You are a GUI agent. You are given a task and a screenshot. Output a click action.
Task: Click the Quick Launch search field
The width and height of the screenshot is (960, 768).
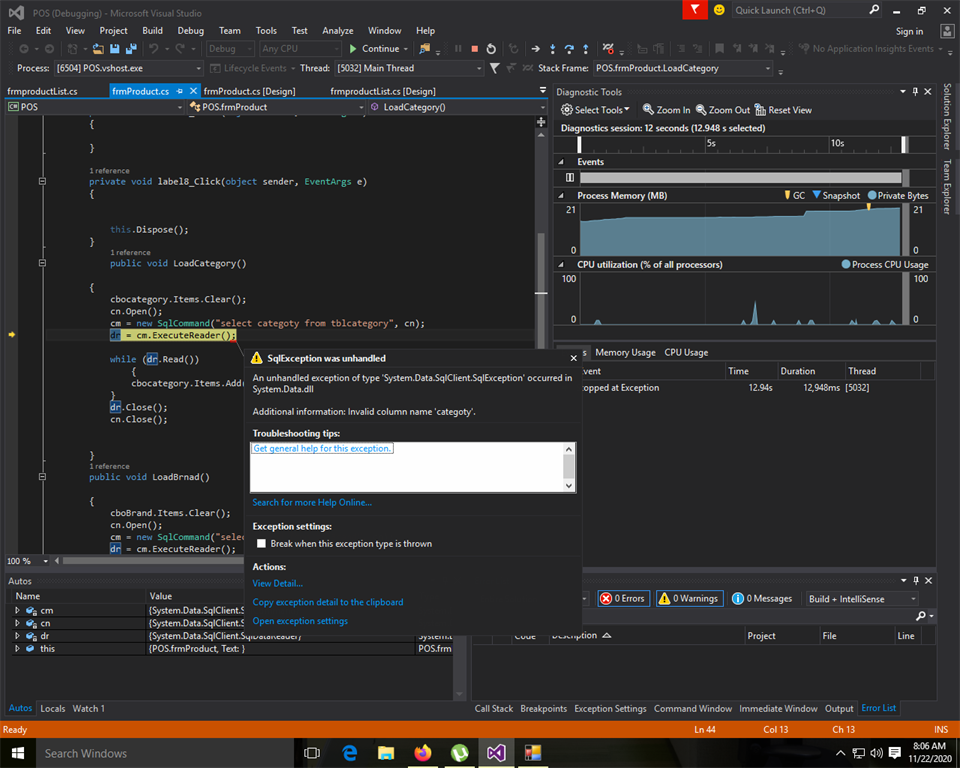tap(799, 10)
